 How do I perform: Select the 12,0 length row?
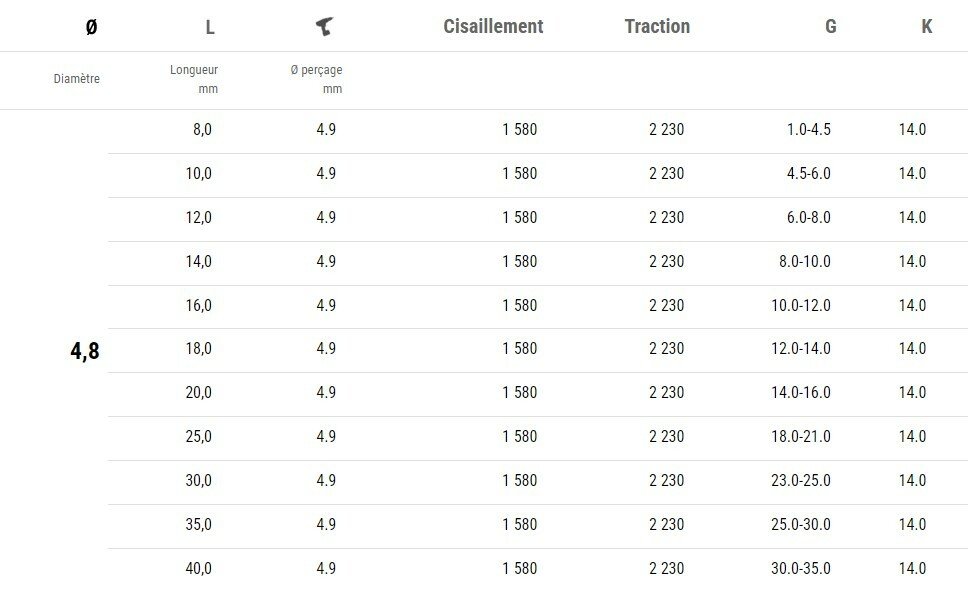point(199,218)
